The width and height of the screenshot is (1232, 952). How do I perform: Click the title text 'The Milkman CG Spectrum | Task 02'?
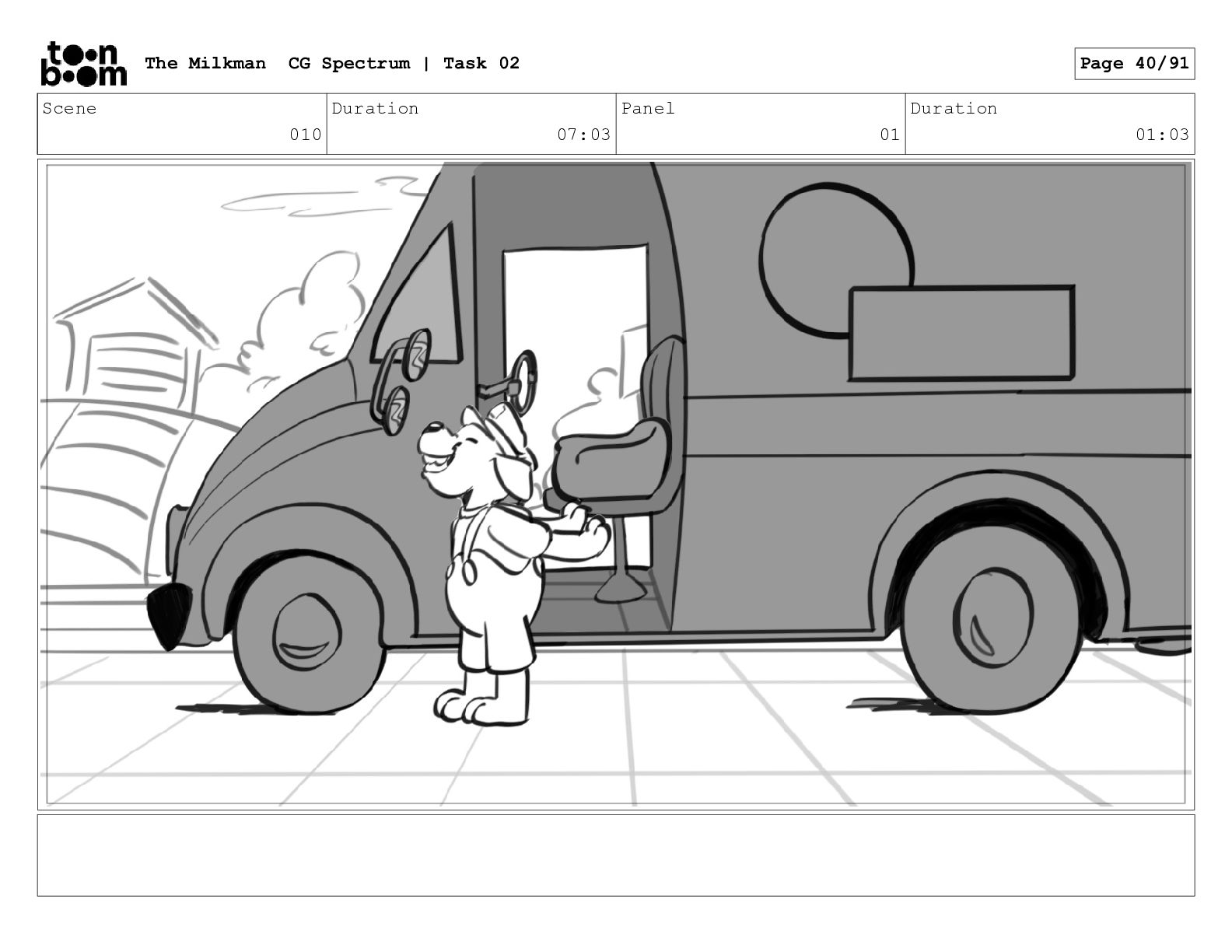(x=332, y=63)
